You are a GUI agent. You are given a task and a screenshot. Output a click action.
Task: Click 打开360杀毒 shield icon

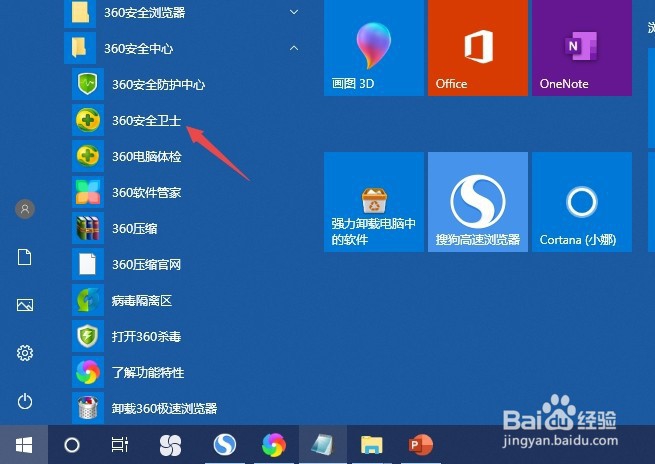click(x=88, y=336)
